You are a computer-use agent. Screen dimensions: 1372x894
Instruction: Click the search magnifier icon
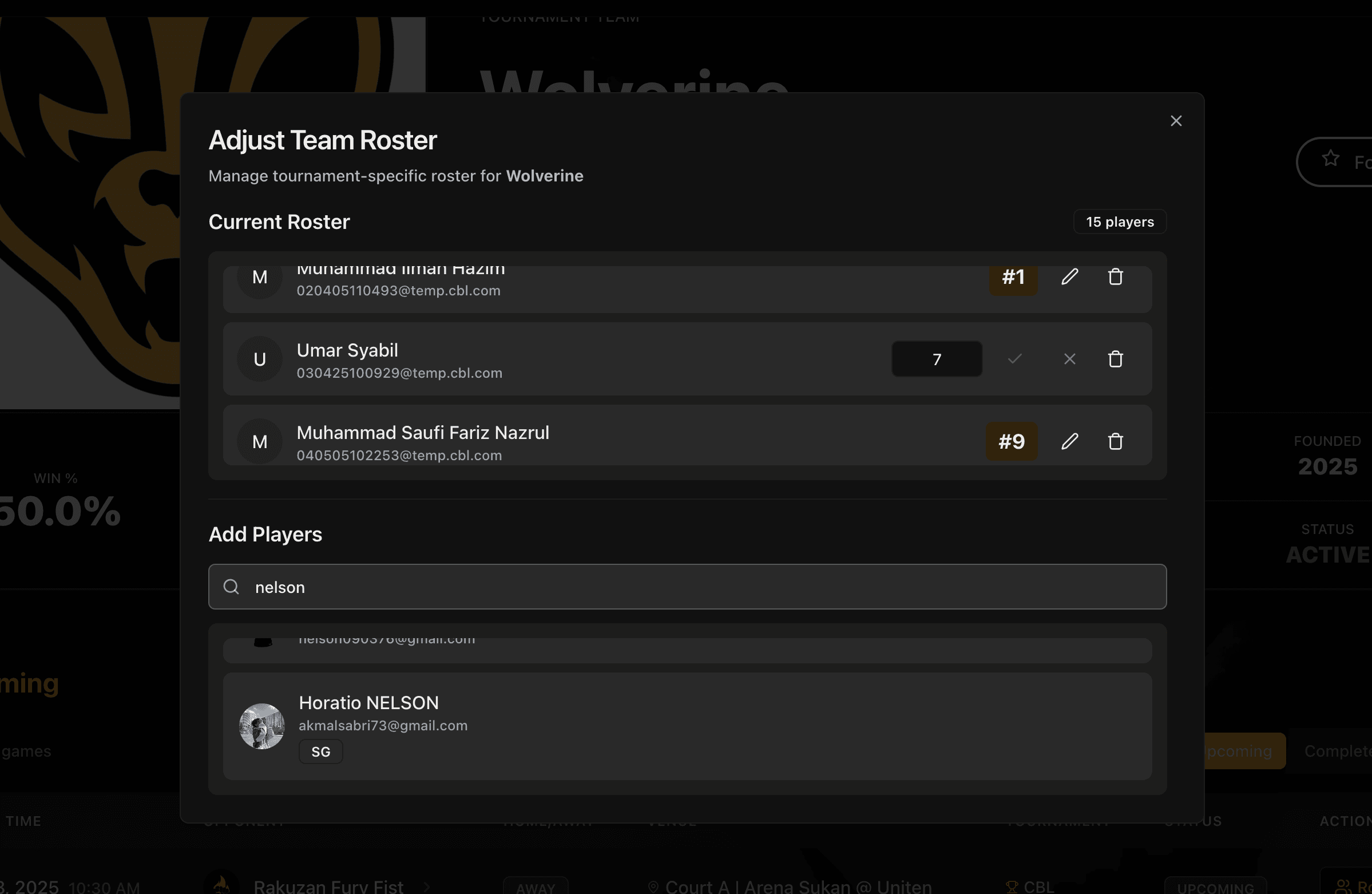coord(231,587)
